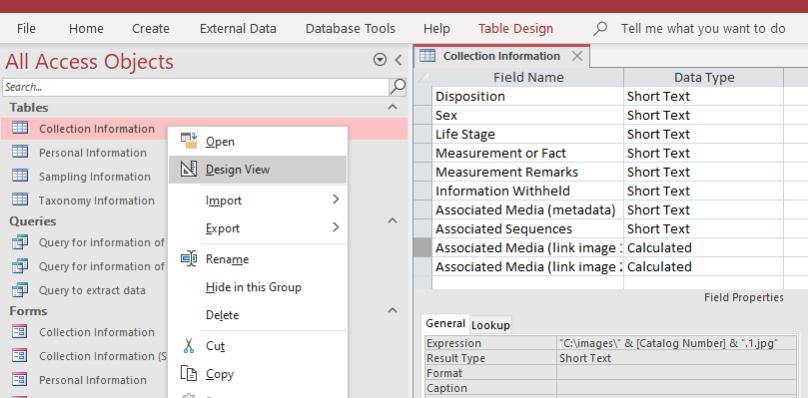Screen dimensions: 808x398
Task: Click the navigation pane Search box
Action: click(x=196, y=87)
